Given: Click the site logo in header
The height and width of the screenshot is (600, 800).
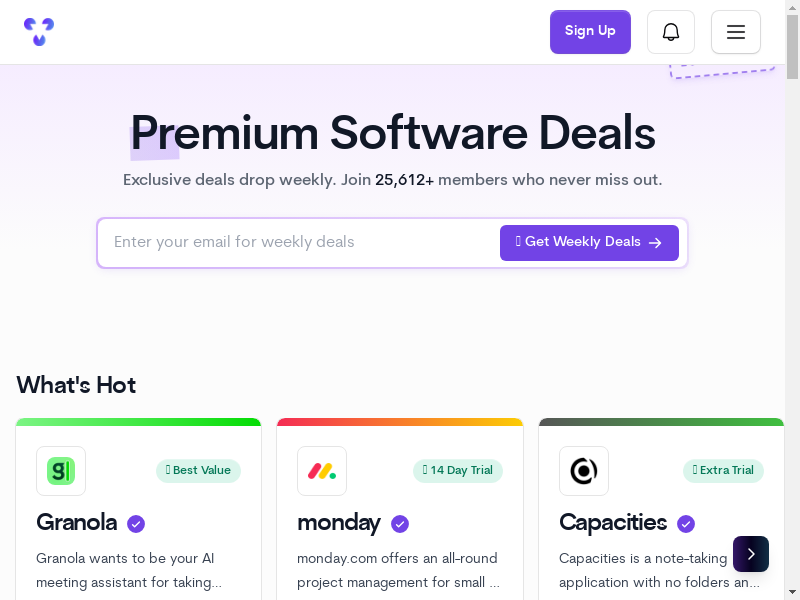Looking at the screenshot, I should tap(39, 32).
